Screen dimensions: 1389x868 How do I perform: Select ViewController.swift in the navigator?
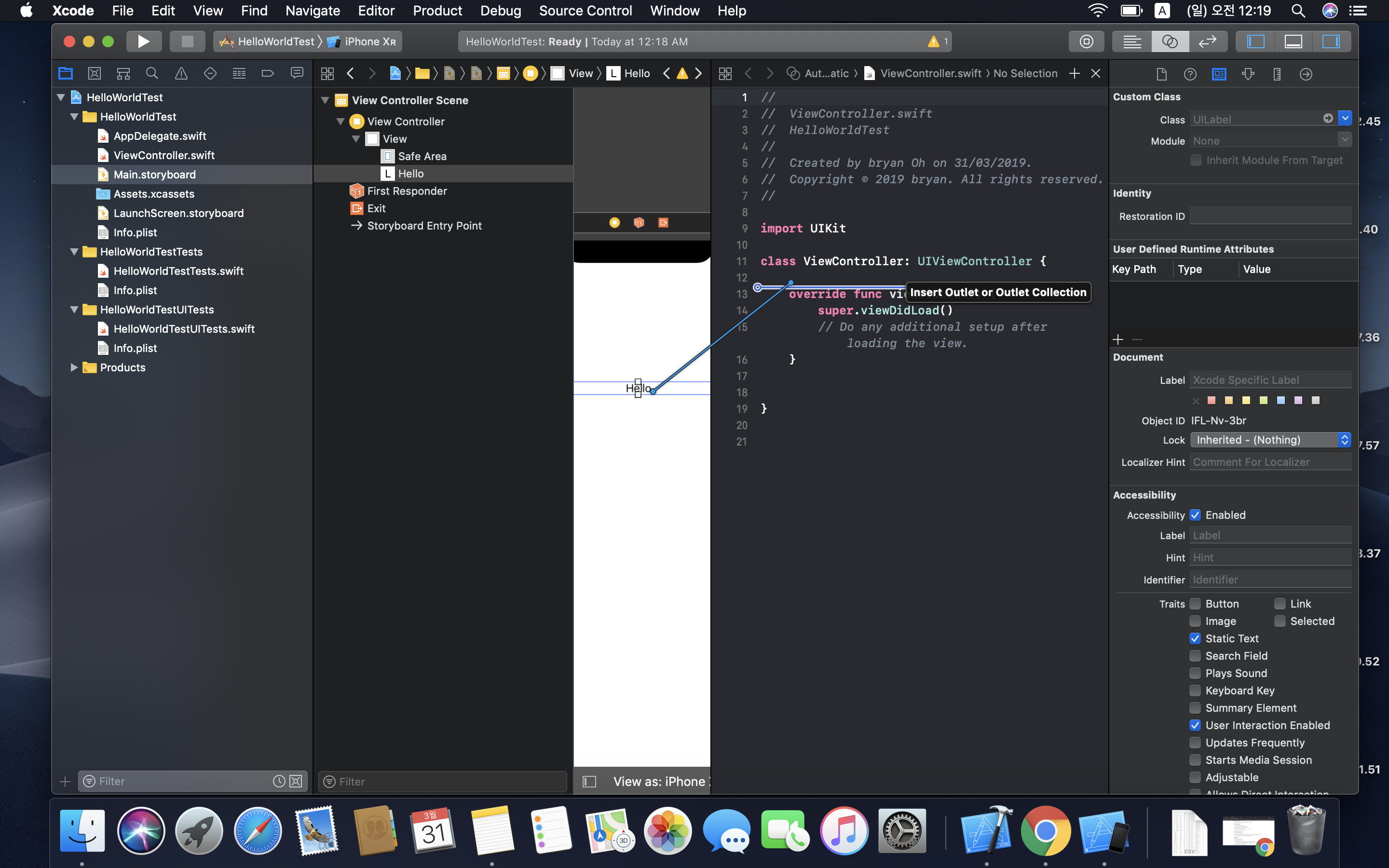163,155
